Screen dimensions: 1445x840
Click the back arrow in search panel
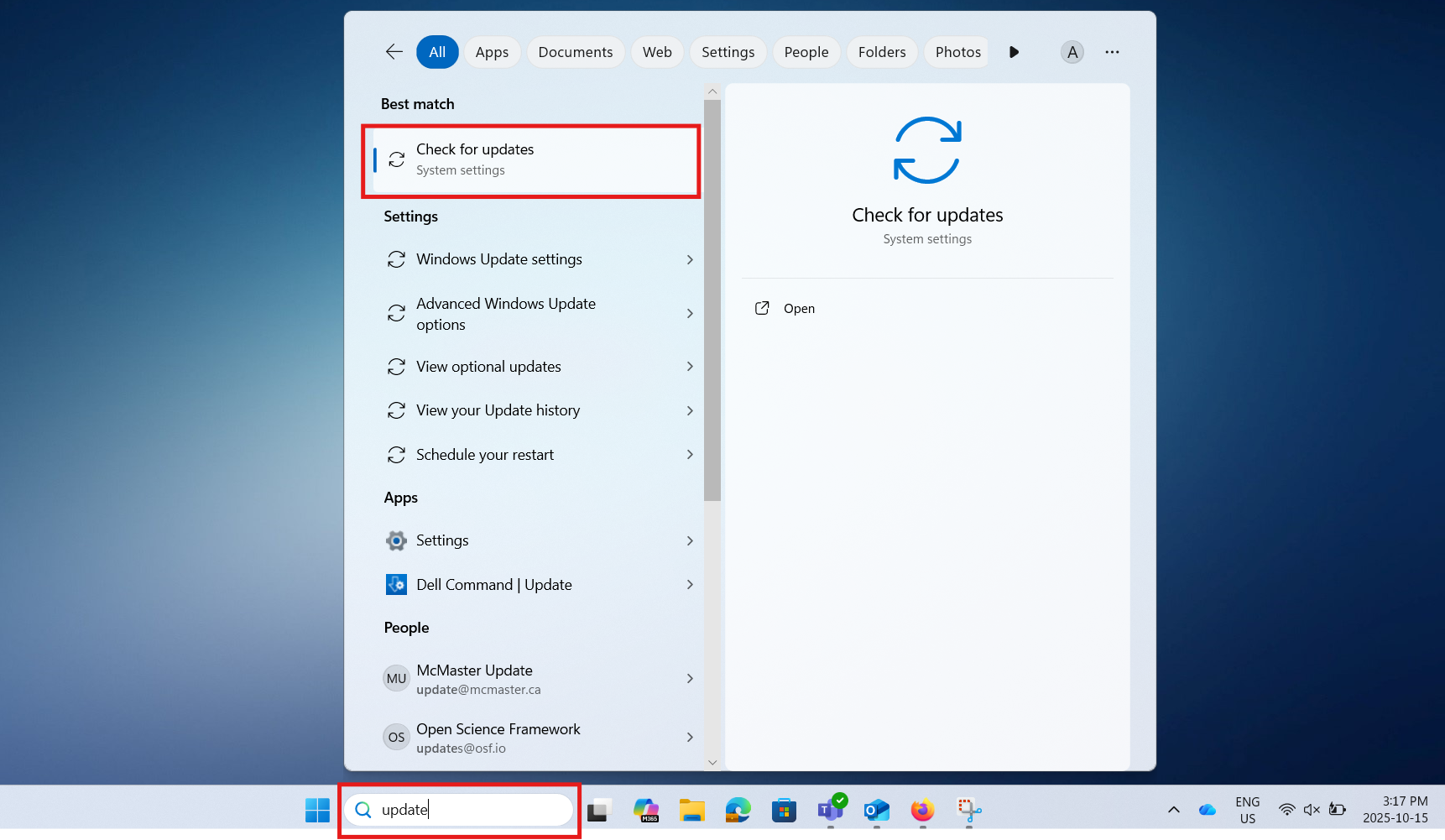pyautogui.click(x=394, y=52)
